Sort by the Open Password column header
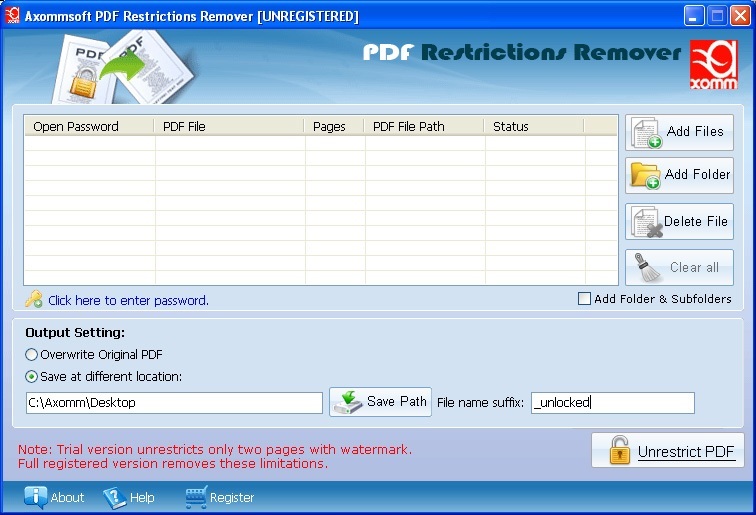756x515 pixels. 89,126
